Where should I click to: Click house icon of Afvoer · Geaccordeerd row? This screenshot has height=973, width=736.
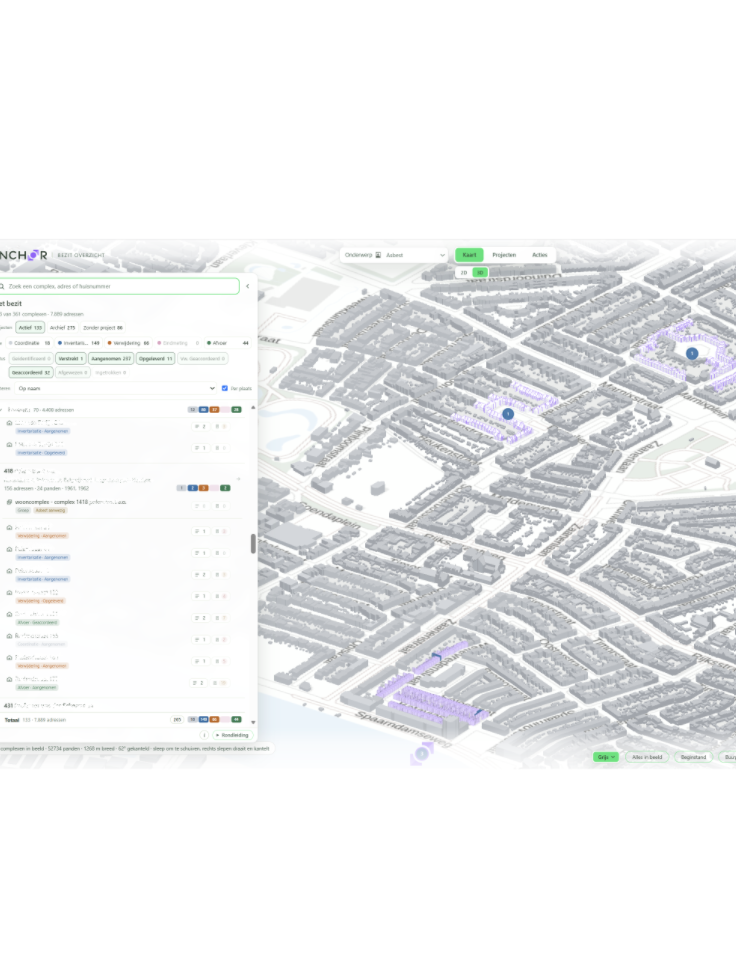pos(9,614)
